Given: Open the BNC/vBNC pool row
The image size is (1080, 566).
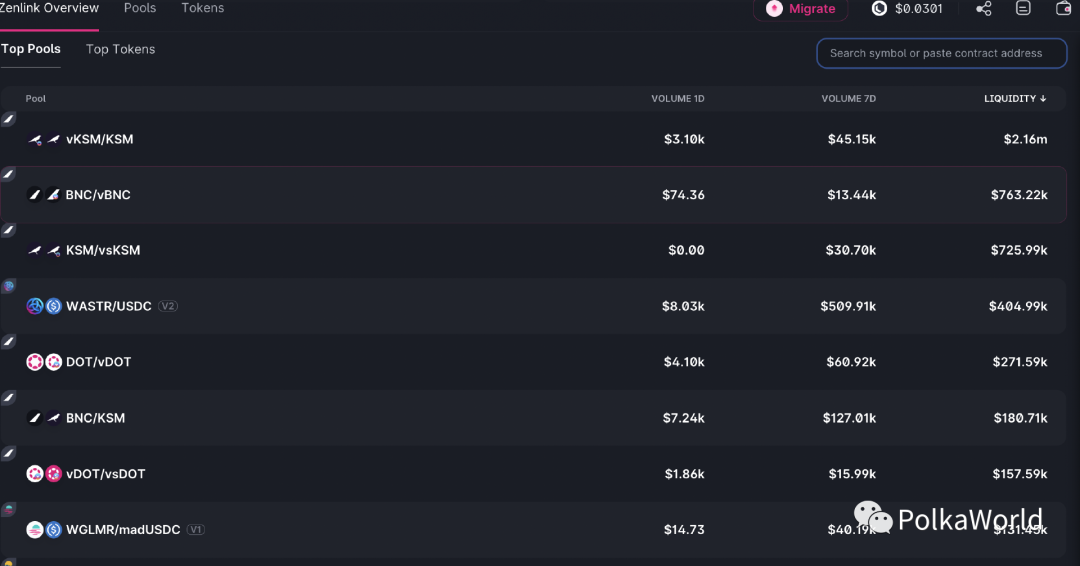Looking at the screenshot, I should coord(98,195).
